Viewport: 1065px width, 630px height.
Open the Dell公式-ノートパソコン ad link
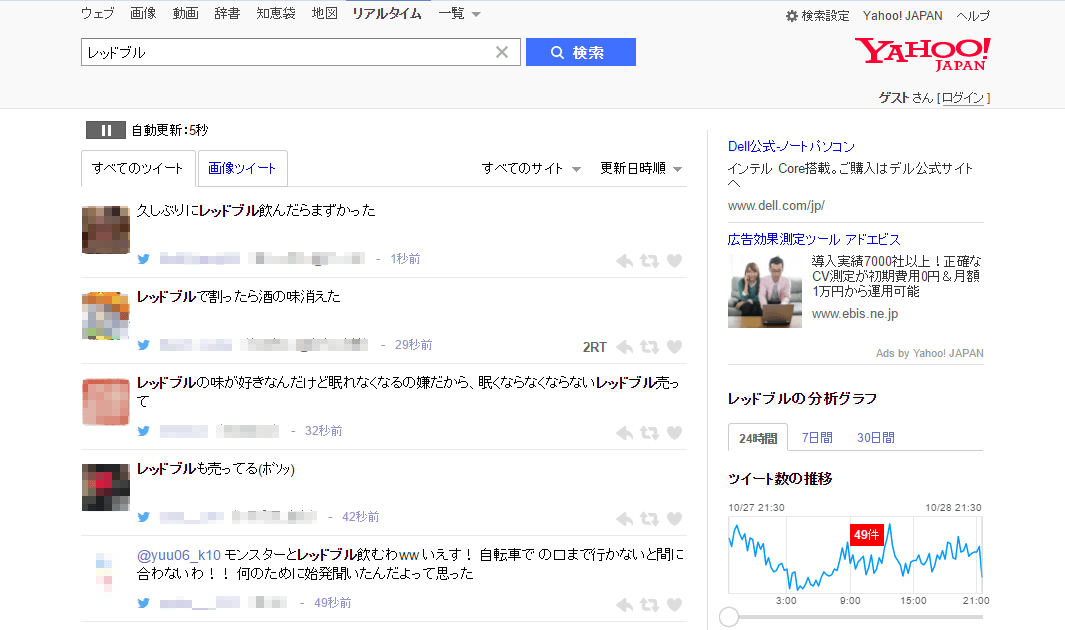[x=791, y=146]
